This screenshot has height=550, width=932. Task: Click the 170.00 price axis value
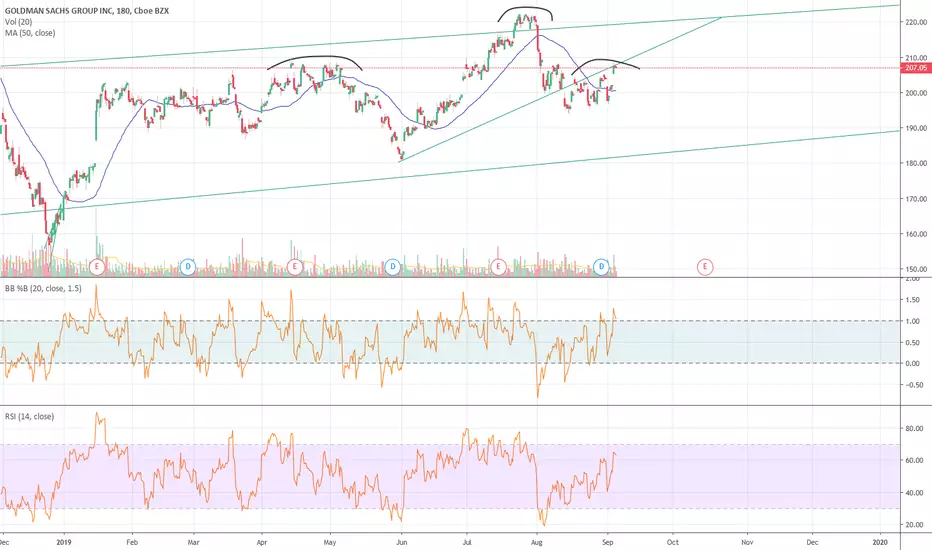916,199
